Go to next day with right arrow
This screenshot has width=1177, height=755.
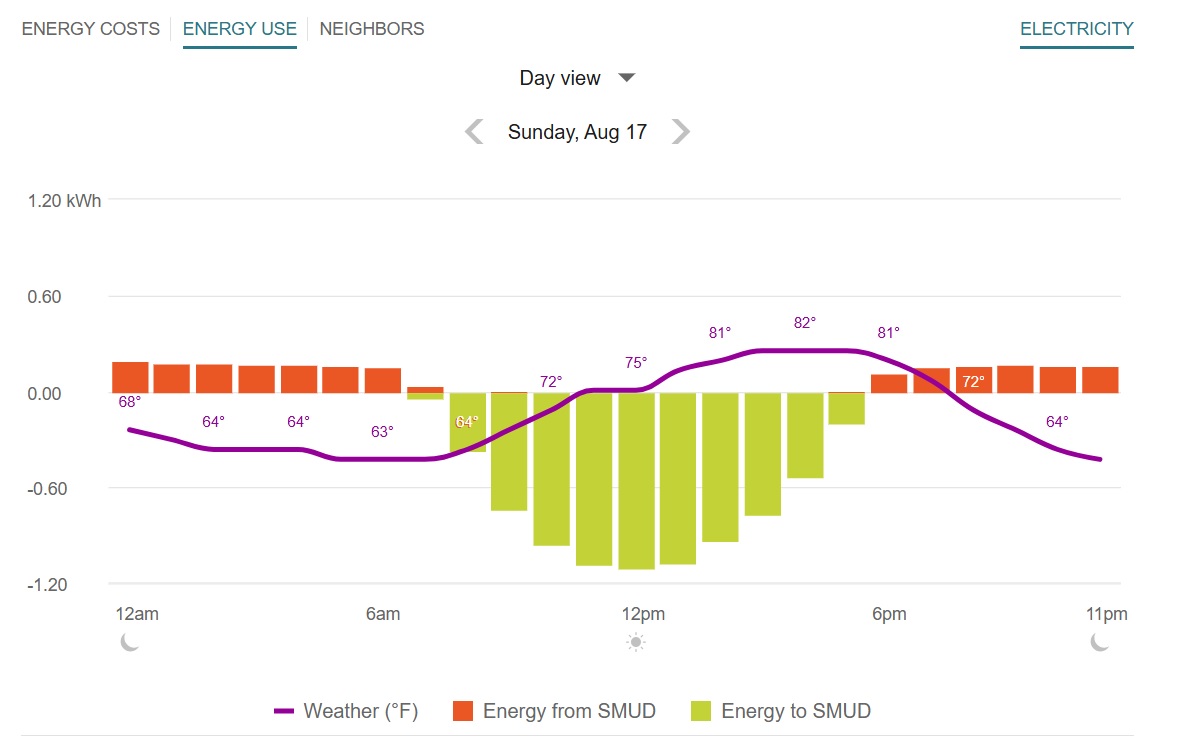click(x=680, y=132)
